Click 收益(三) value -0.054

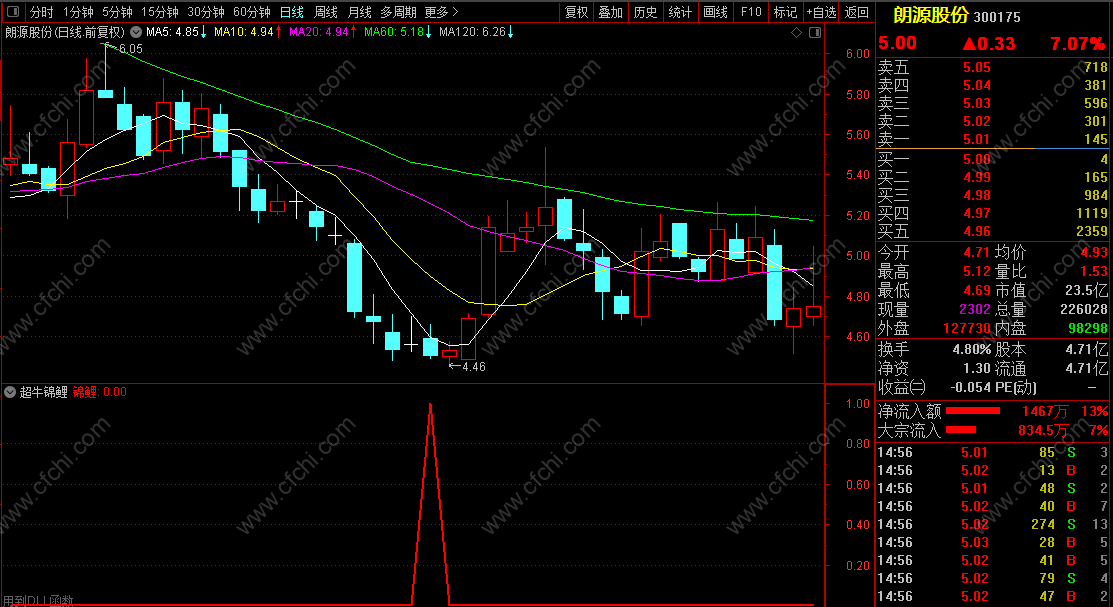click(970, 388)
